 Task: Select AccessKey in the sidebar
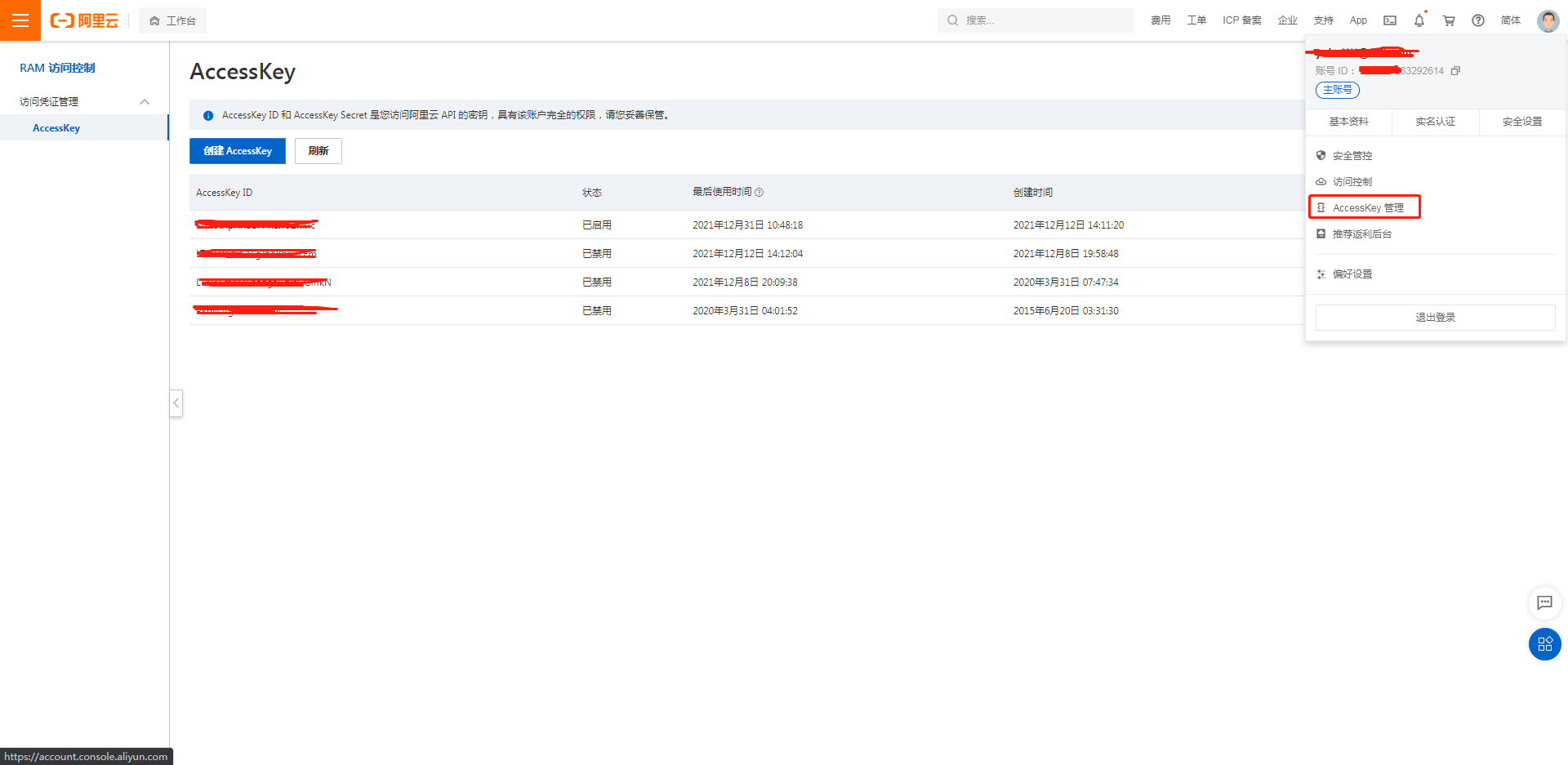[84, 128]
